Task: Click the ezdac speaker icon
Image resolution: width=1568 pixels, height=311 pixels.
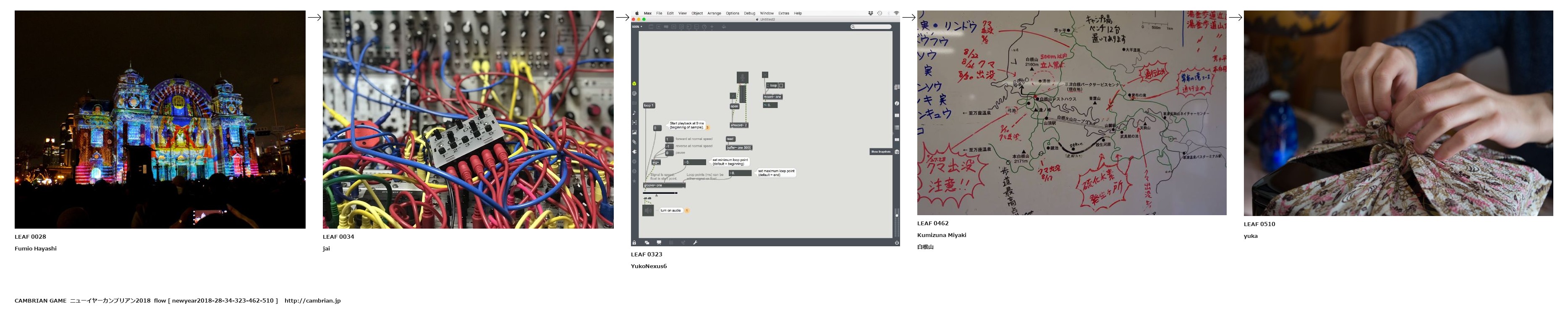Action: coord(648,211)
